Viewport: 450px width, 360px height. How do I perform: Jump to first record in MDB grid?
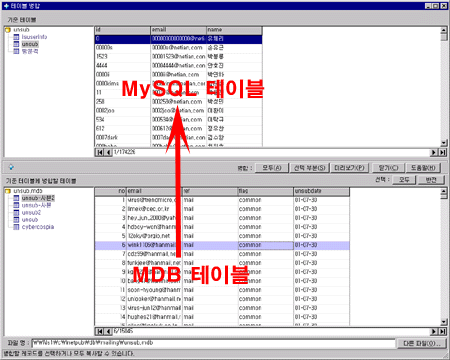click(99, 331)
